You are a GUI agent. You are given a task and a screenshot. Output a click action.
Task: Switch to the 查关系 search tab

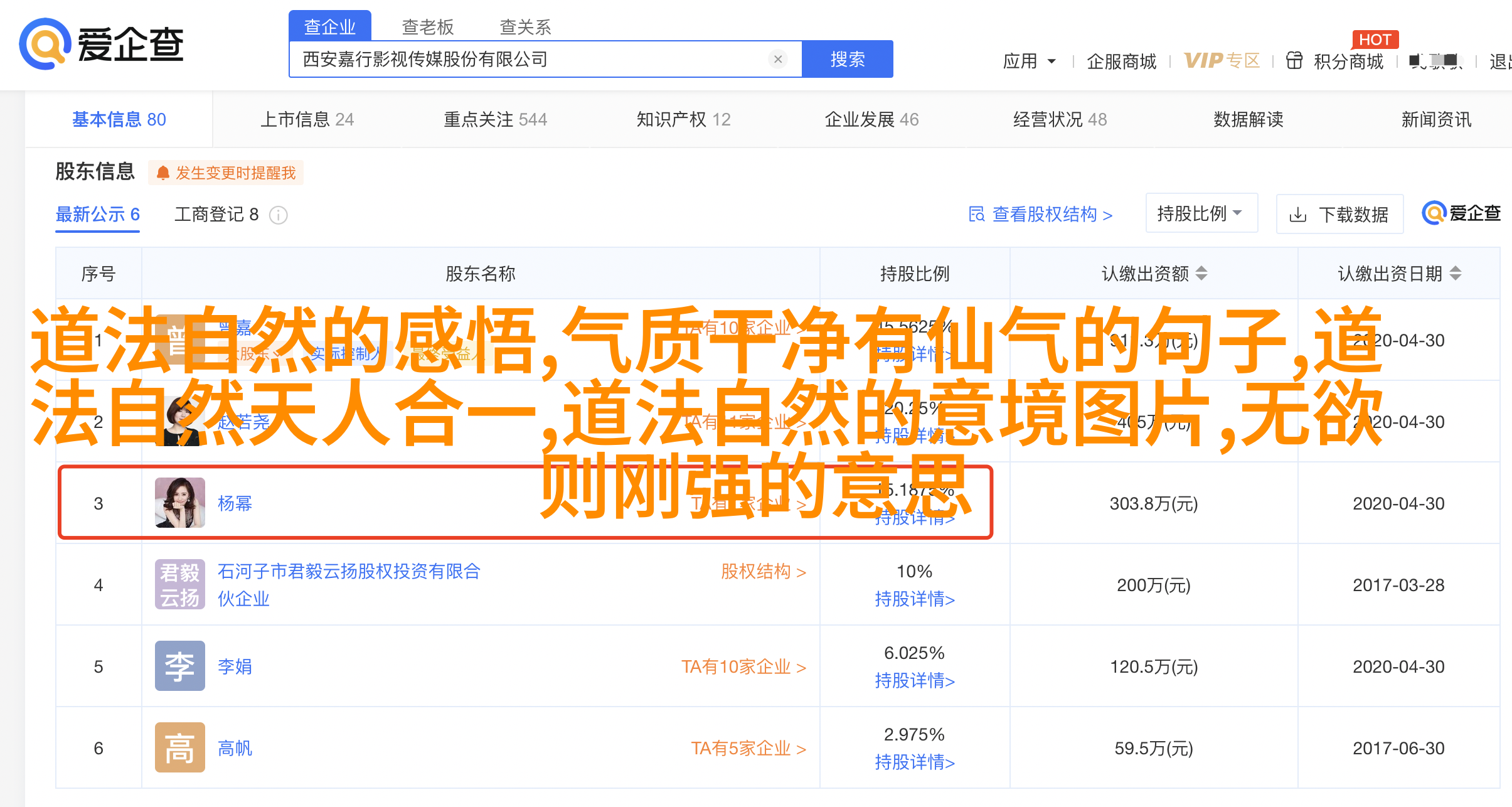[x=525, y=26]
